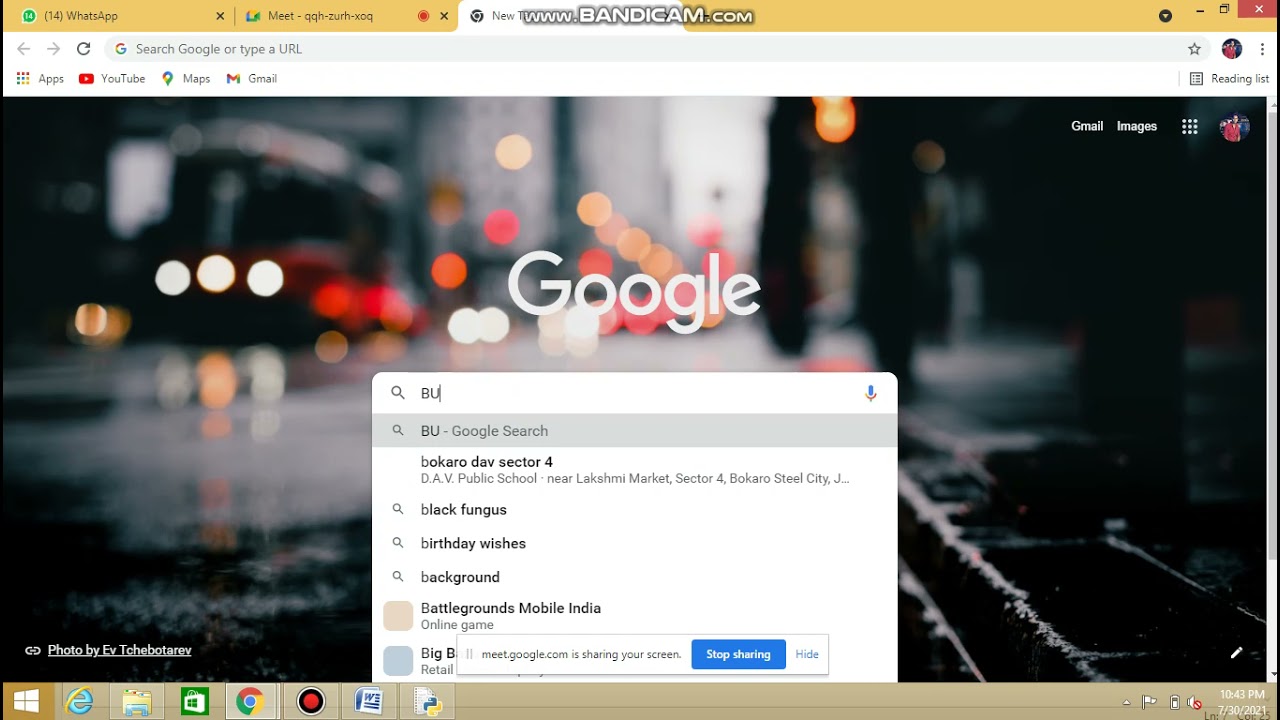Open the Chrome profile avatar in toolbar

click(1232, 49)
